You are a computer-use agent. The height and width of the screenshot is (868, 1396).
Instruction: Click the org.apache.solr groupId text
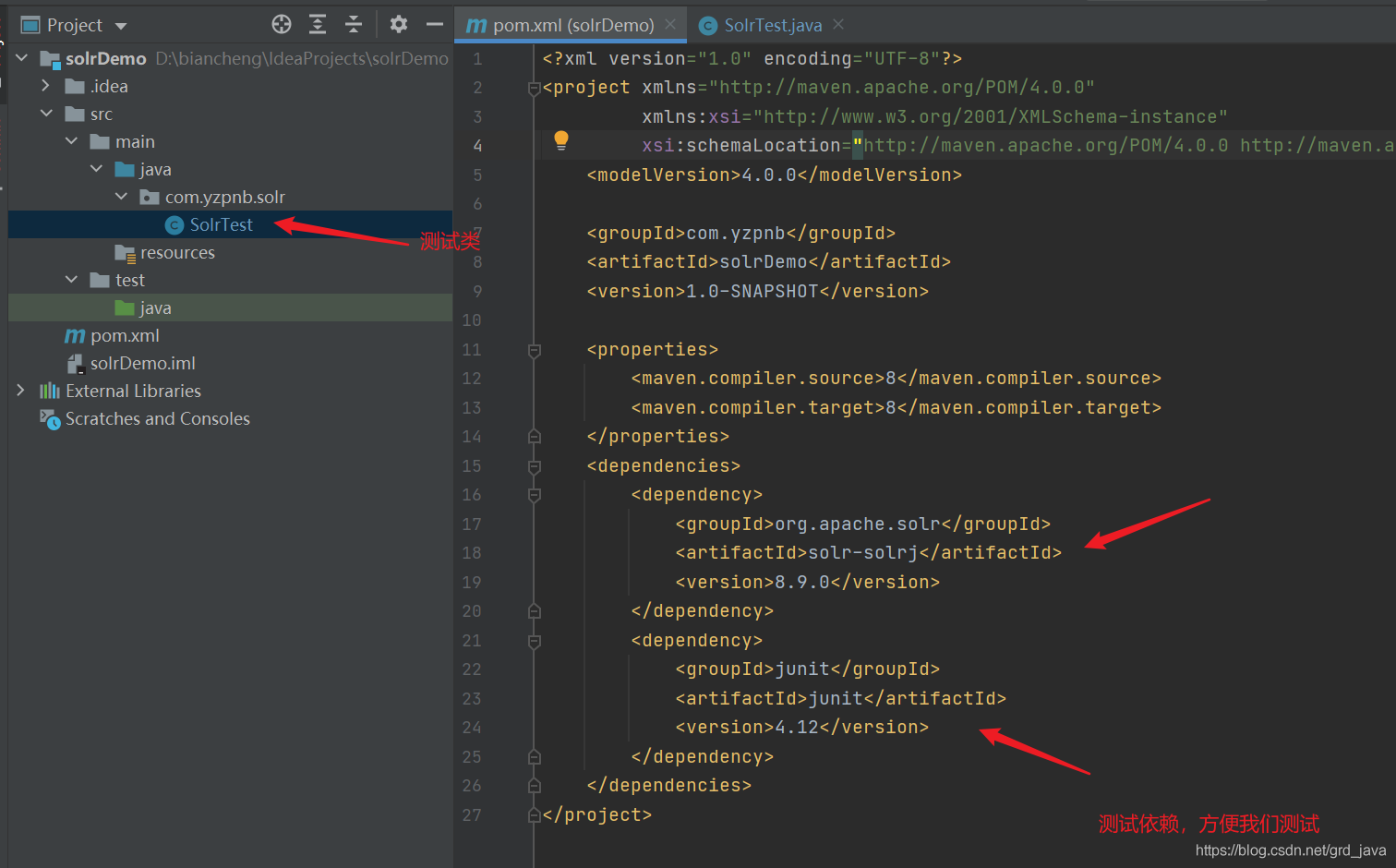point(858,524)
